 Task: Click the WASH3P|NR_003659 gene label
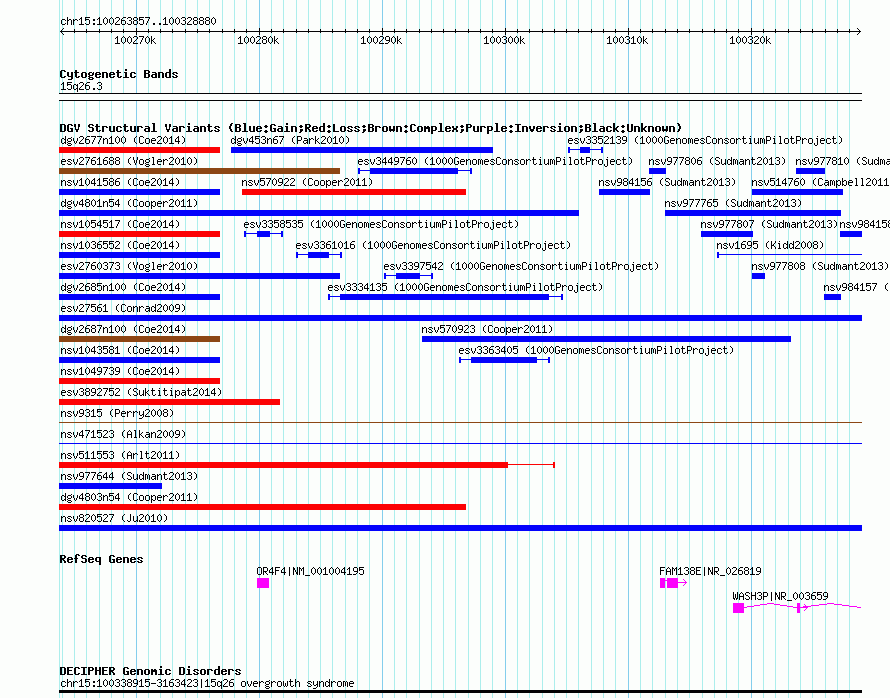[780, 596]
